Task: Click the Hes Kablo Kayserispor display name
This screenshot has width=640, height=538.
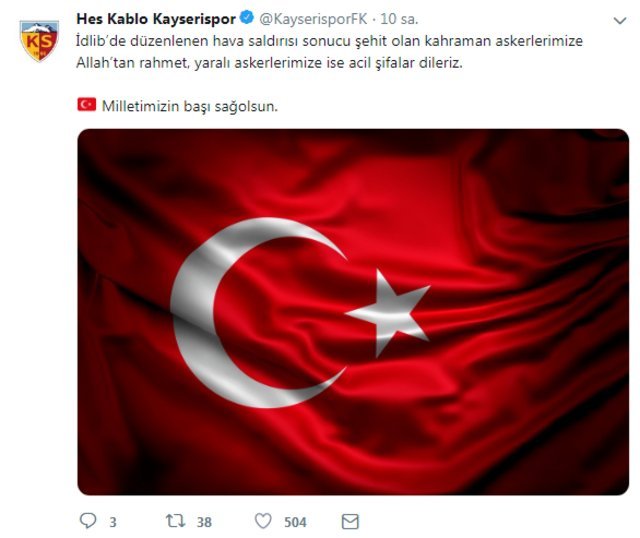Action: click(x=156, y=19)
